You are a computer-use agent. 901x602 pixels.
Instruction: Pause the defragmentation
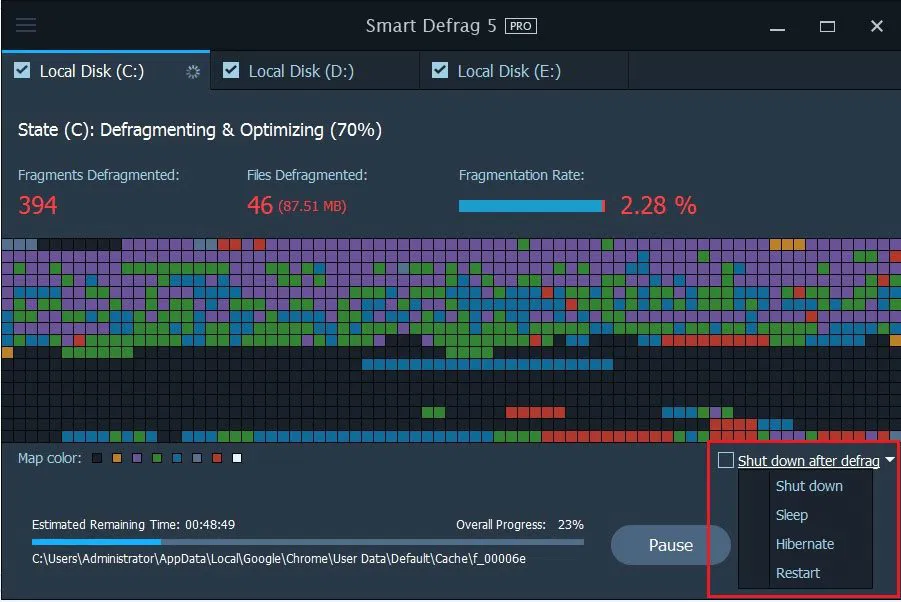670,545
